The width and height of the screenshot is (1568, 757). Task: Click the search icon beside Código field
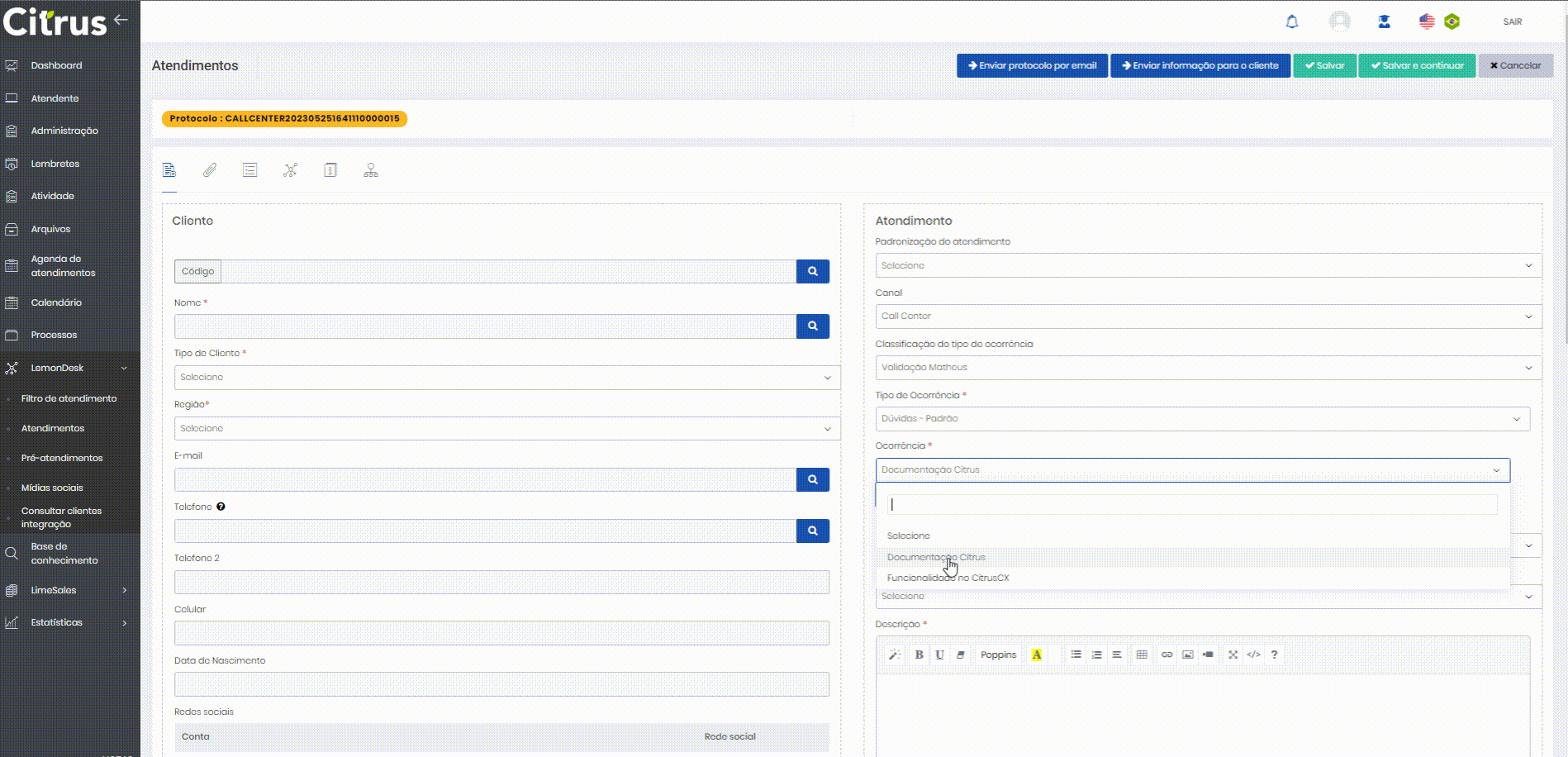(812, 272)
